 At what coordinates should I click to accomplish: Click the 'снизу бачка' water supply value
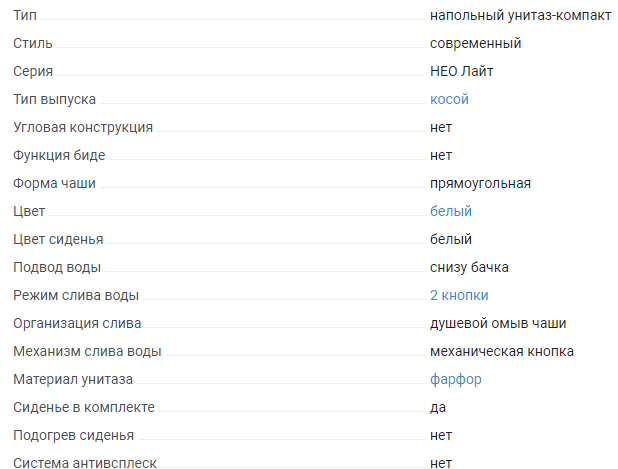click(469, 267)
